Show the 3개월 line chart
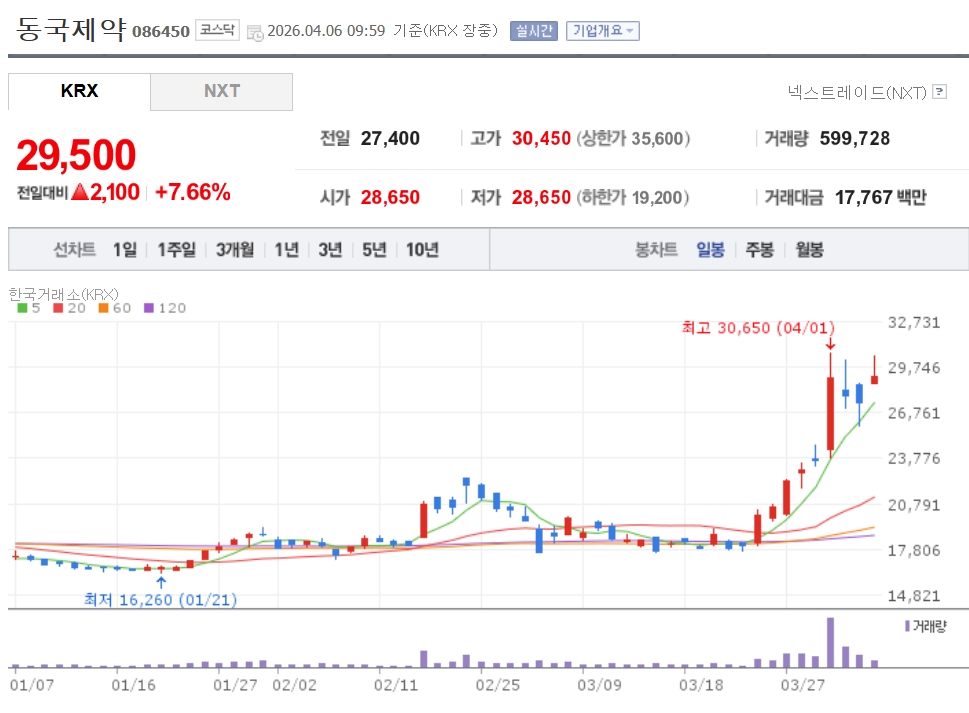Screen dimensions: 969x713 point(235,250)
